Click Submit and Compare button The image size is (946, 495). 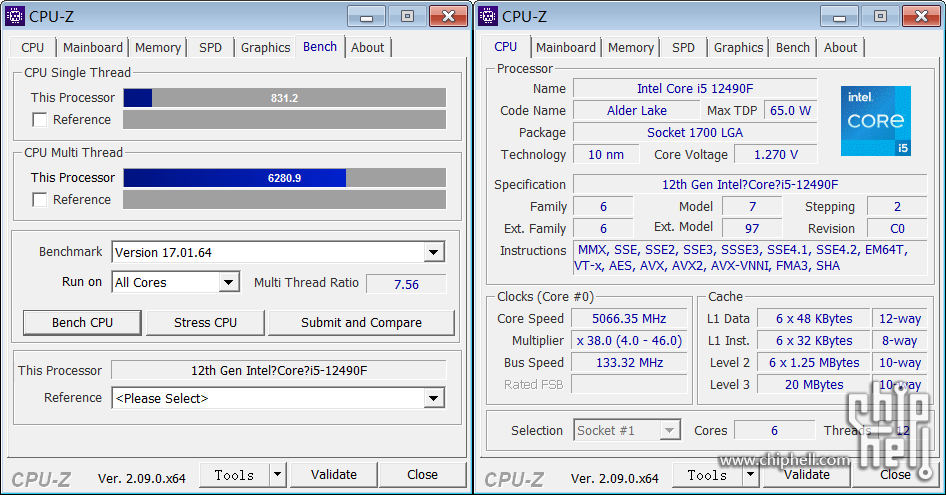pos(361,323)
